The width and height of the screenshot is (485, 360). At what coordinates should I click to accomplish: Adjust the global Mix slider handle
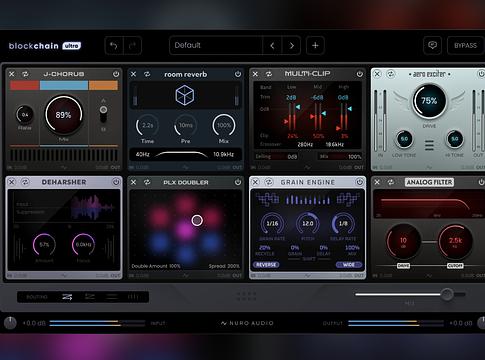point(447,294)
